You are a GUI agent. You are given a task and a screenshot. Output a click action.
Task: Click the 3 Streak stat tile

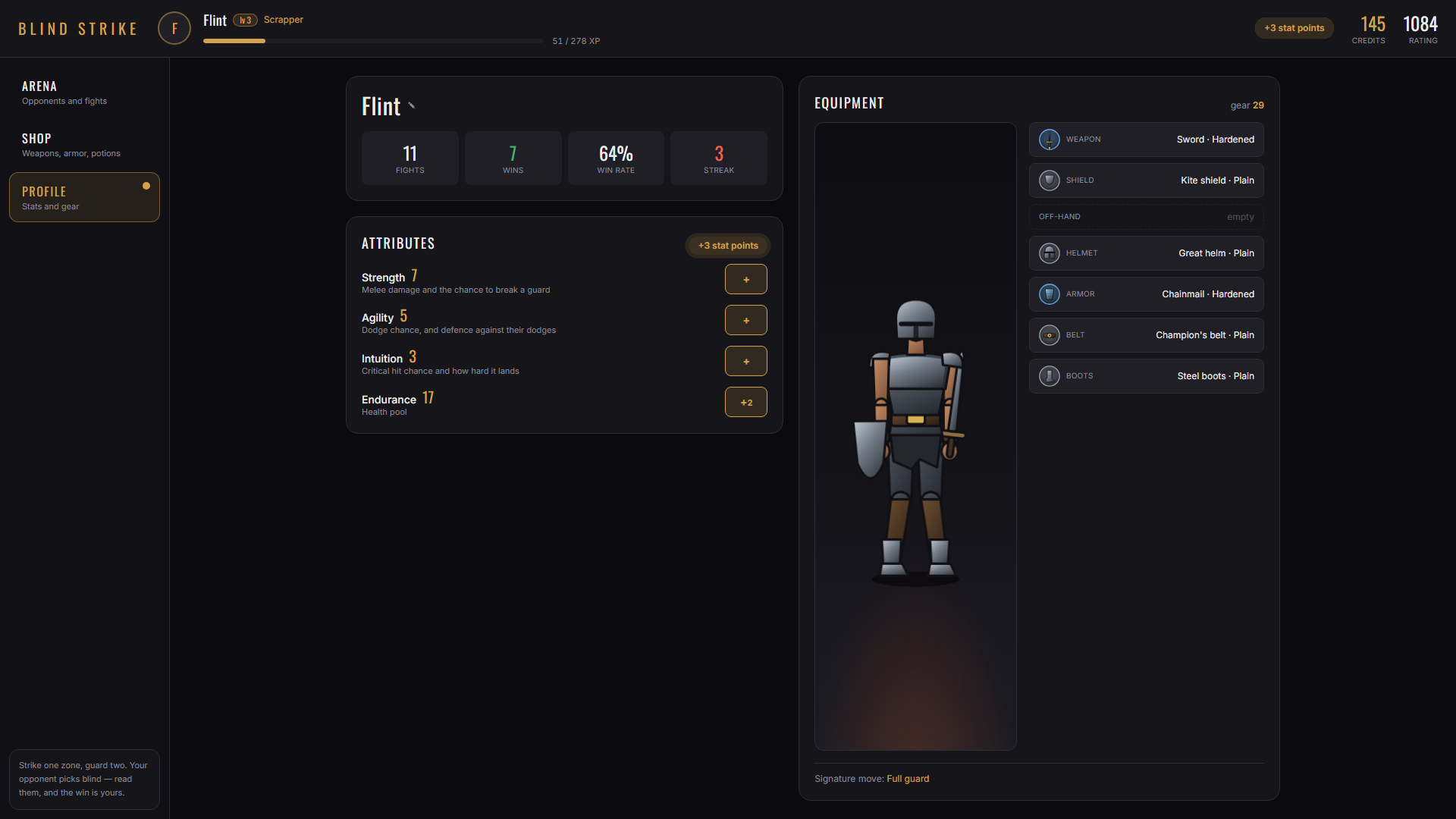[719, 158]
